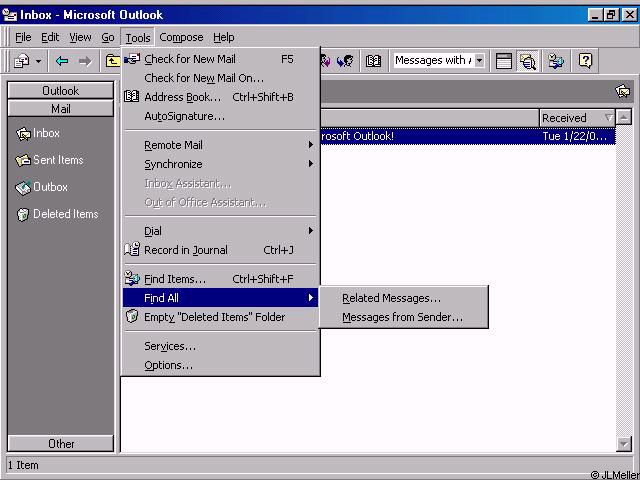The width and height of the screenshot is (640, 480).
Task: Choose Find Items... in Tools menu
Action: (220, 279)
